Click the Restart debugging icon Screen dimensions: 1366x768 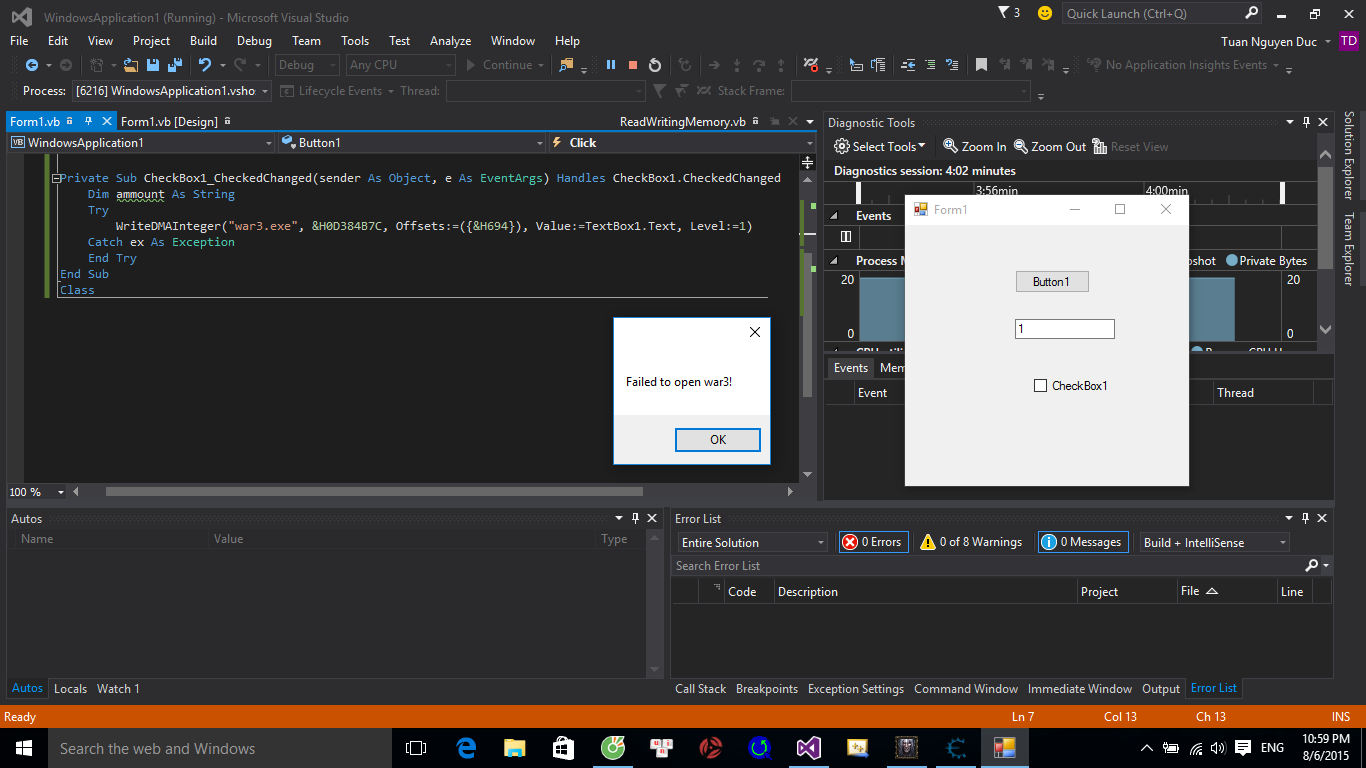tap(655, 65)
